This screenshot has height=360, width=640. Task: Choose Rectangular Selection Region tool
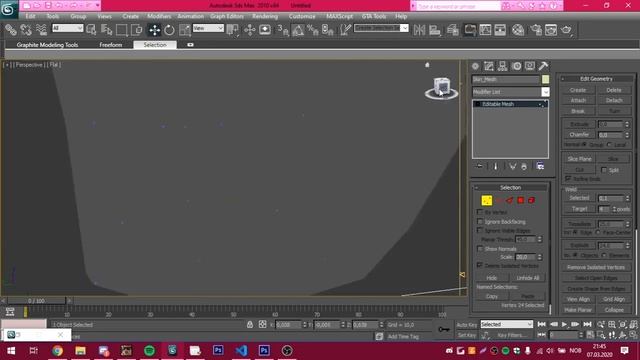[121, 29]
